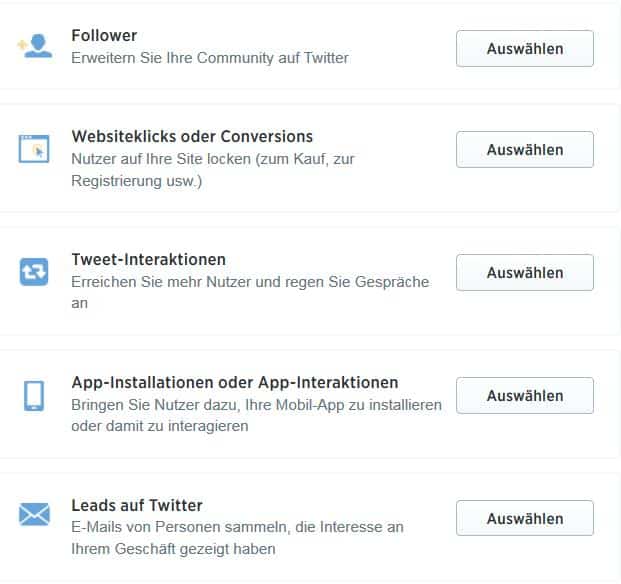621x584 pixels.
Task: Hit Auswählen beside App-Installationen oder App-Interaktionen
Action: click(524, 395)
